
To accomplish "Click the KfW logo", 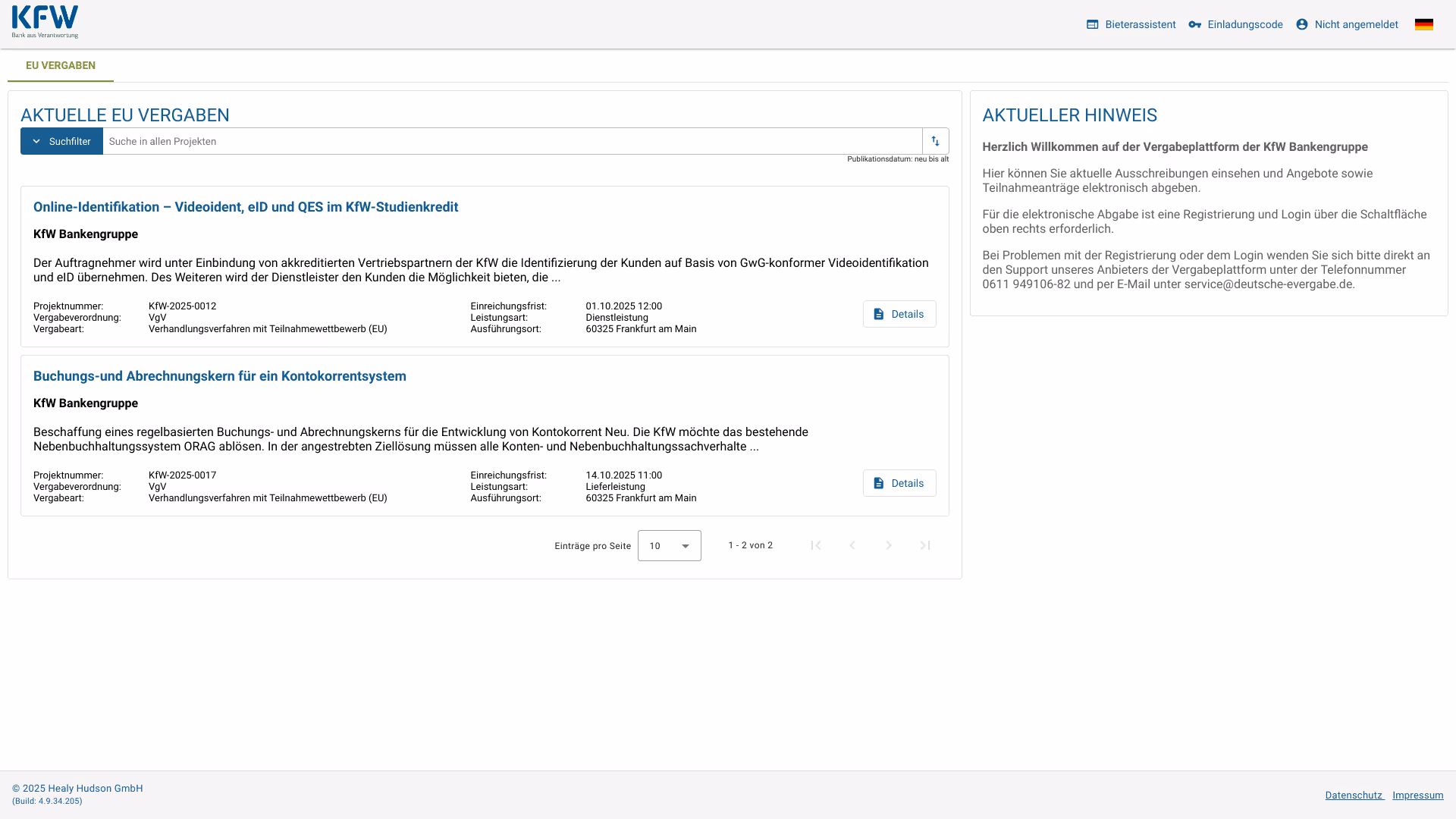I will click(x=45, y=22).
